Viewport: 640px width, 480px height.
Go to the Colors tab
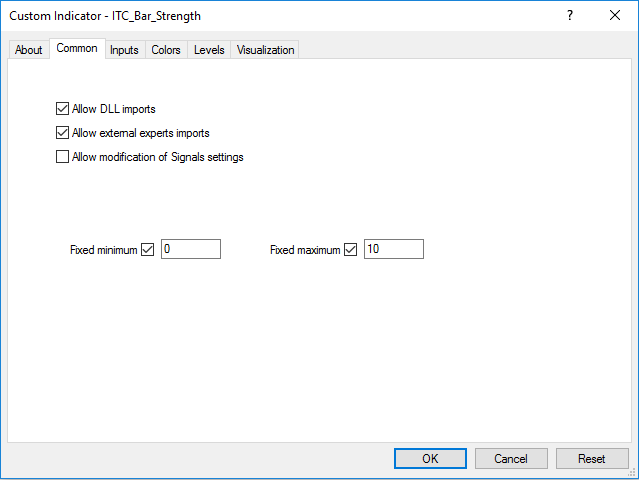166,50
